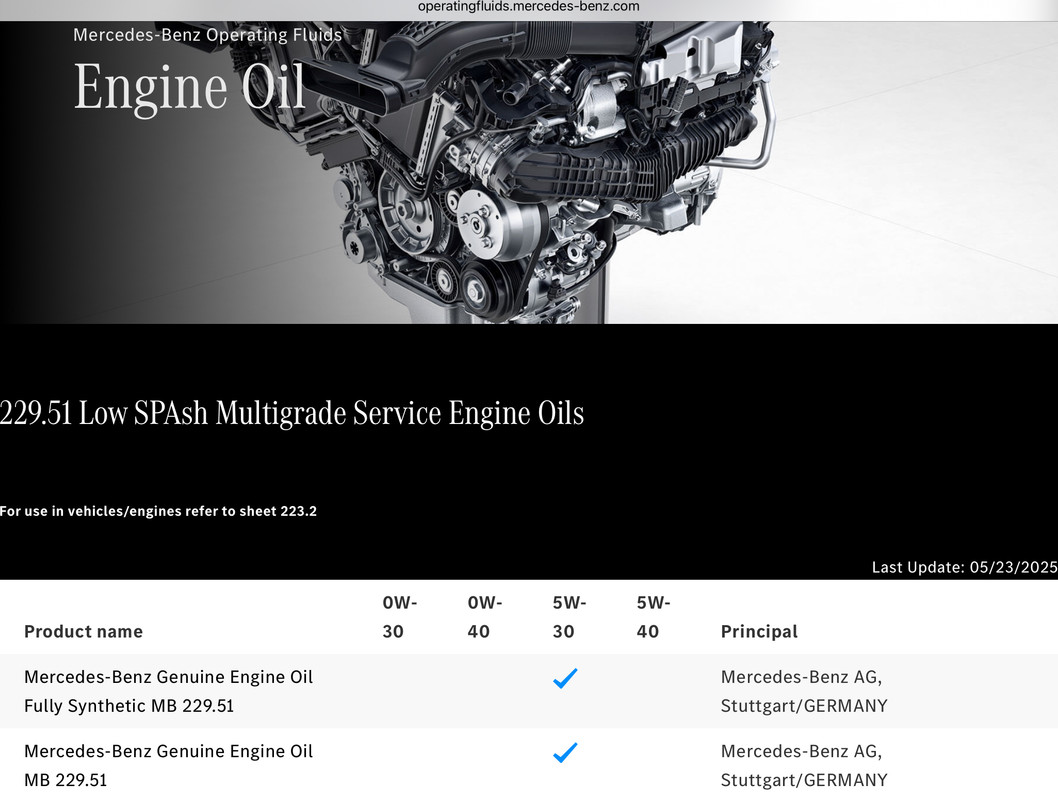Open the Fully Synthetic MB 229.51 product entry

point(169,691)
